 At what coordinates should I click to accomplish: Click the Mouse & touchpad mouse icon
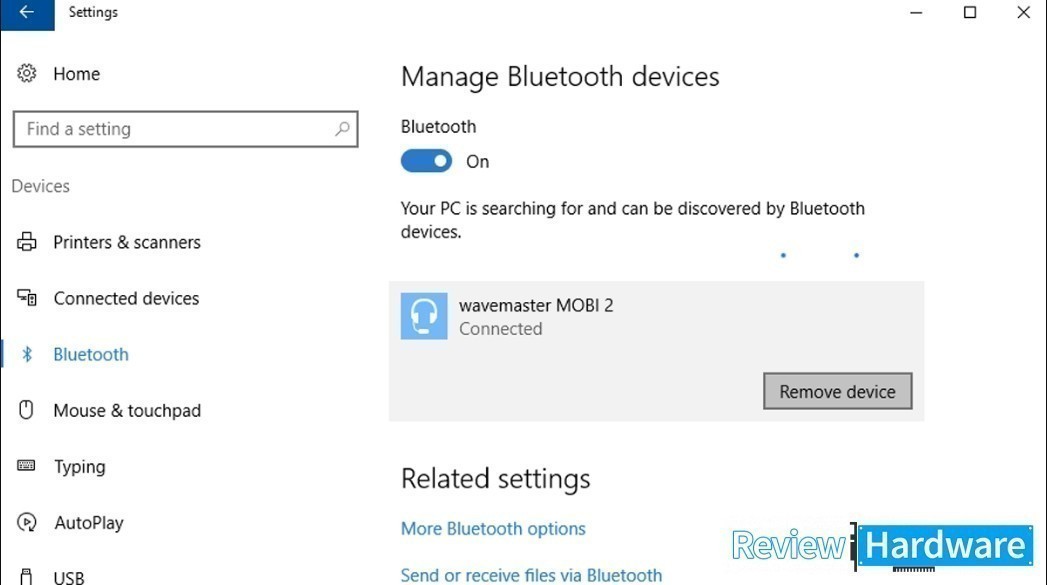point(26,409)
